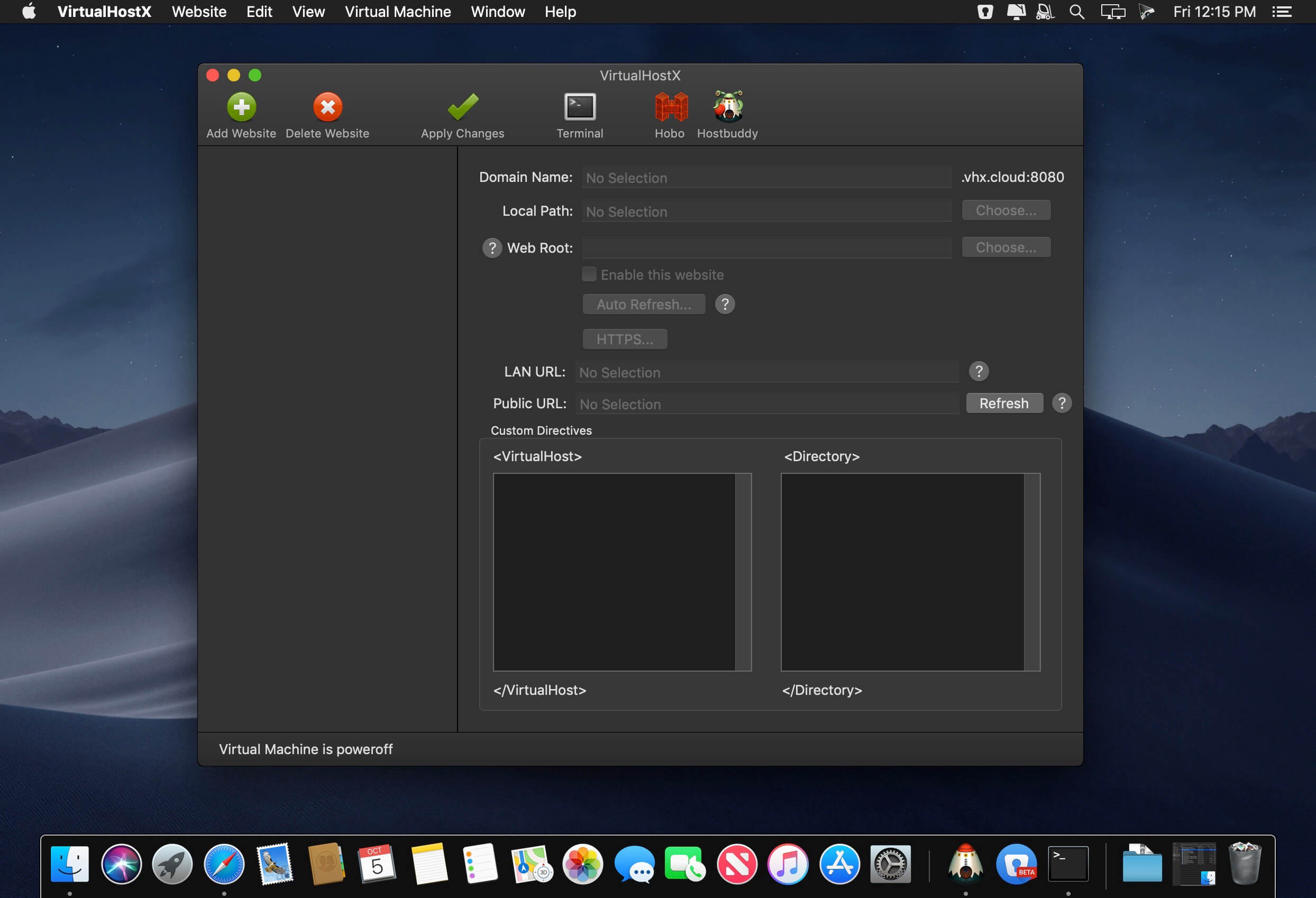This screenshot has width=1316, height=898.
Task: Click the Web Root help question mark
Action: (x=491, y=248)
